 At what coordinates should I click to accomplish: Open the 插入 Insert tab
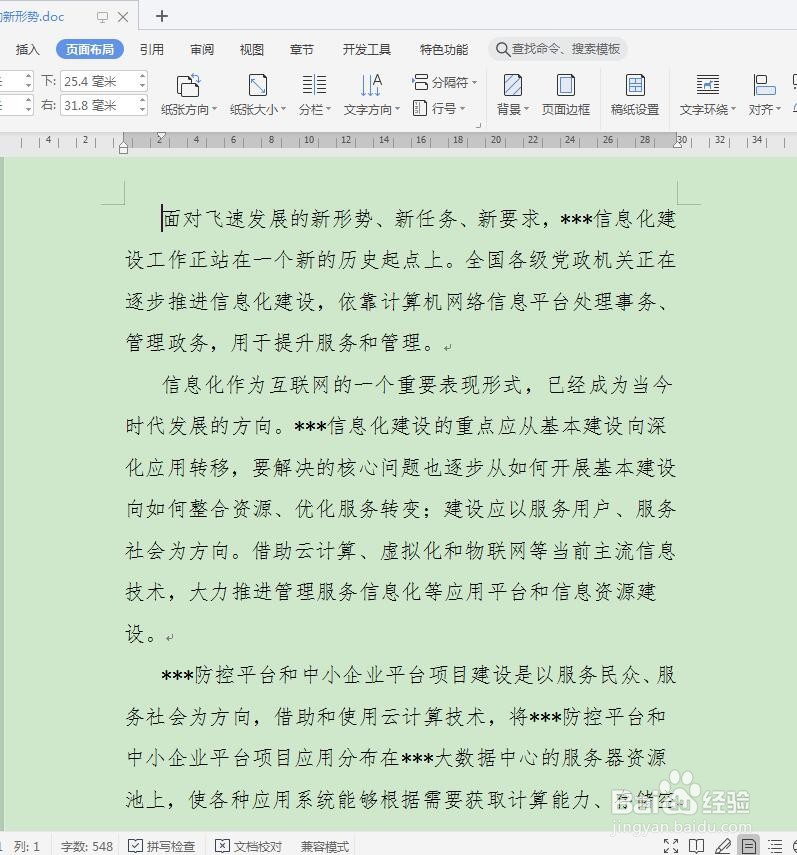pos(27,50)
